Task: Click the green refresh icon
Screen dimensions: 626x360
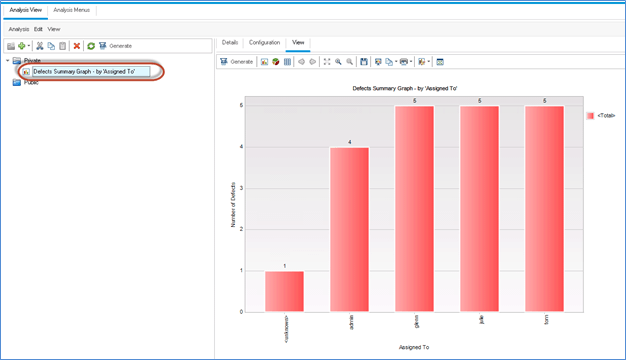Action: 91,46
